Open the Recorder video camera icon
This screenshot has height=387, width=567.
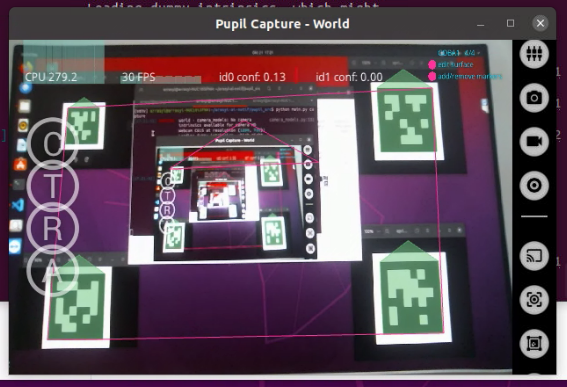534,141
